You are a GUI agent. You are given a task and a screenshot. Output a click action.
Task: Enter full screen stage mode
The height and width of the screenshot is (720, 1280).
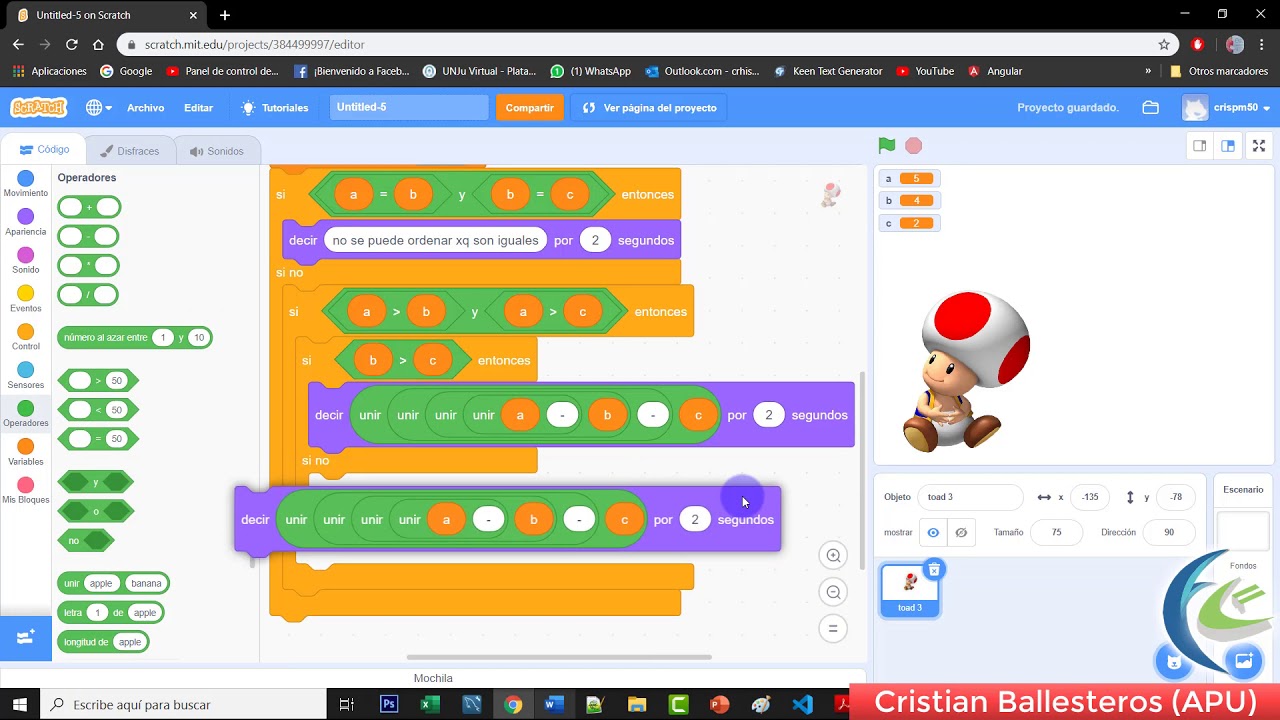coord(1259,146)
